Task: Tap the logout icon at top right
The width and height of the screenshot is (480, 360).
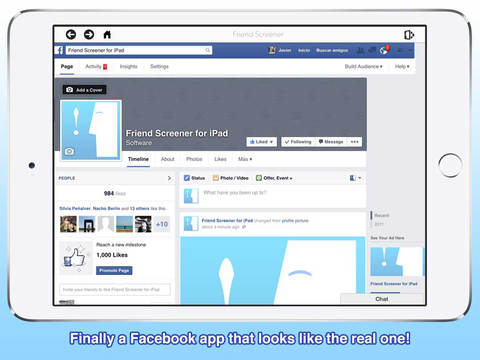Action: [409, 35]
